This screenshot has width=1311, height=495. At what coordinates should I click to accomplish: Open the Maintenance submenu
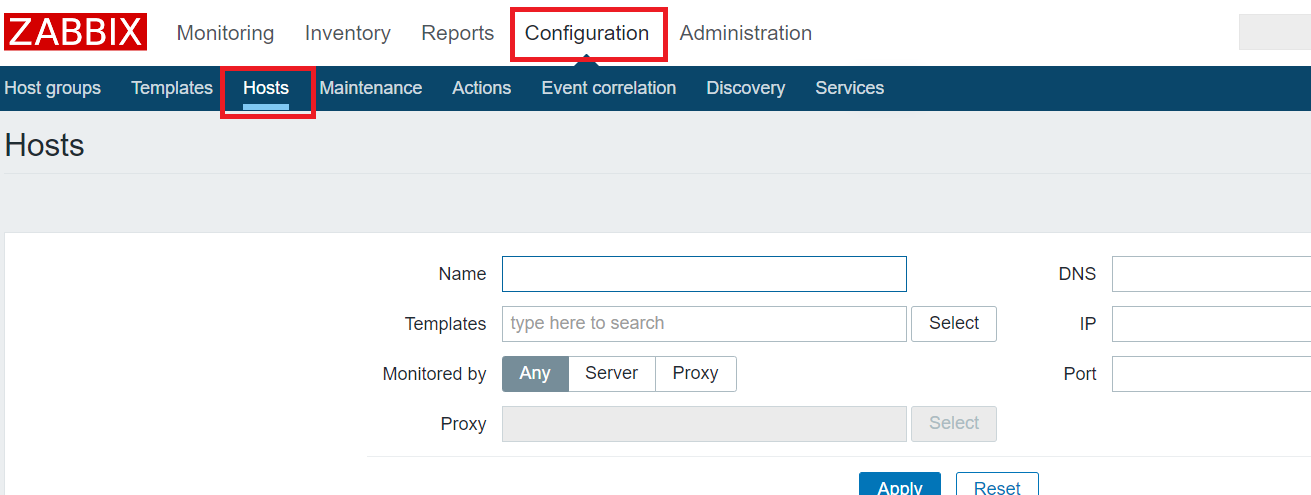click(x=371, y=88)
